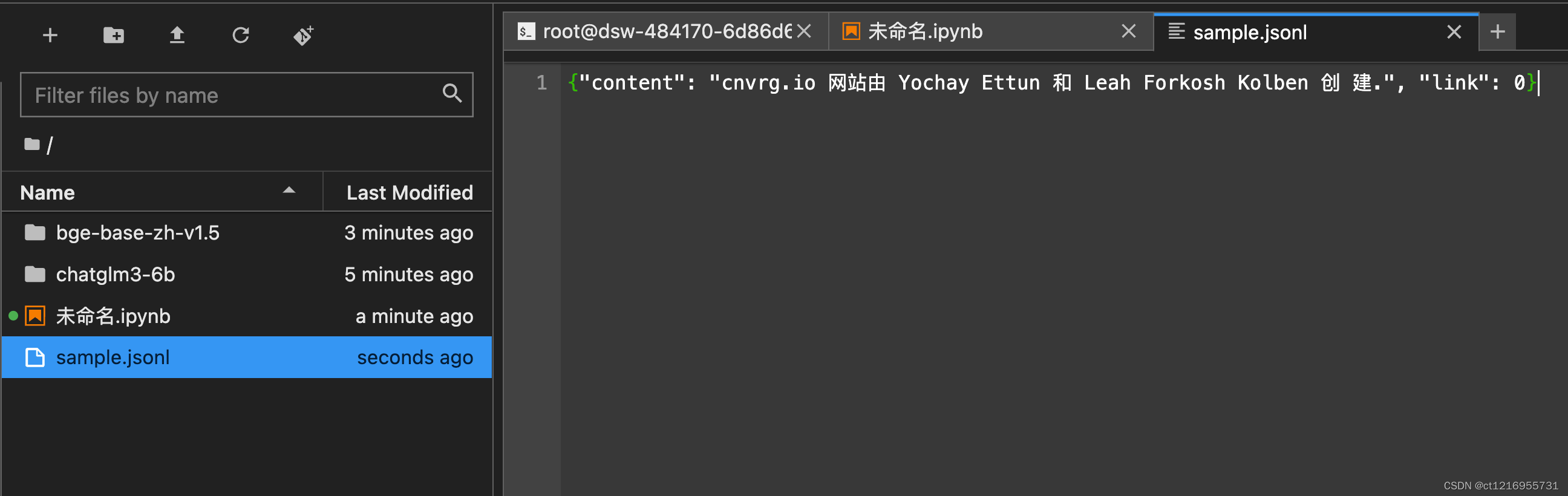Open the bge-base-zh-v1.5 folder

(138, 232)
